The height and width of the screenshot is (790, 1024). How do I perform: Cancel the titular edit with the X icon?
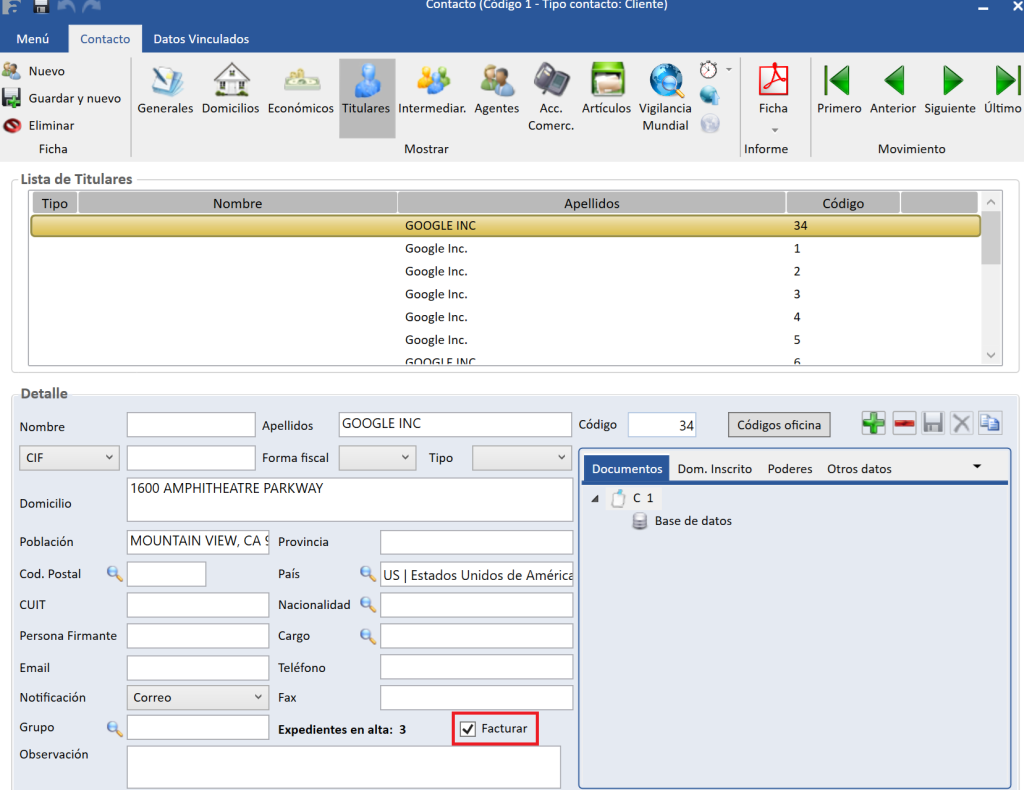click(x=961, y=424)
